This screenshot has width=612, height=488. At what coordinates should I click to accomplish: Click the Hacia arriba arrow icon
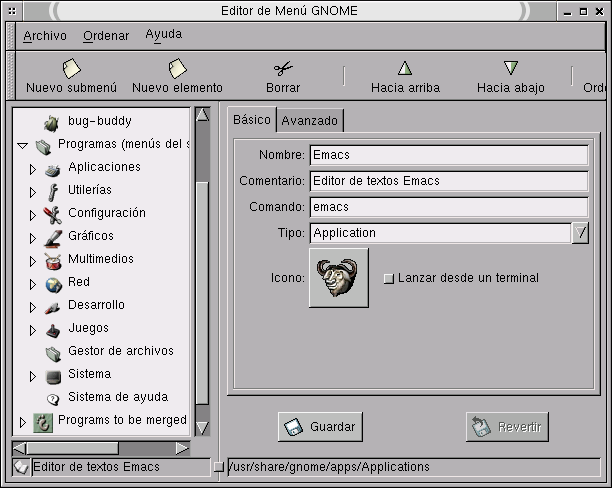point(405,68)
